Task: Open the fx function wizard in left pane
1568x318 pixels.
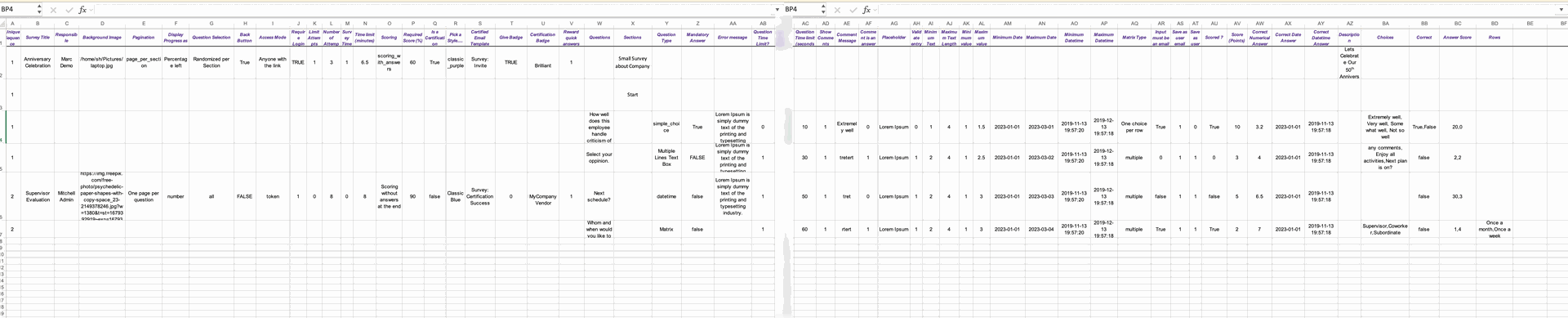Action: click(x=82, y=10)
